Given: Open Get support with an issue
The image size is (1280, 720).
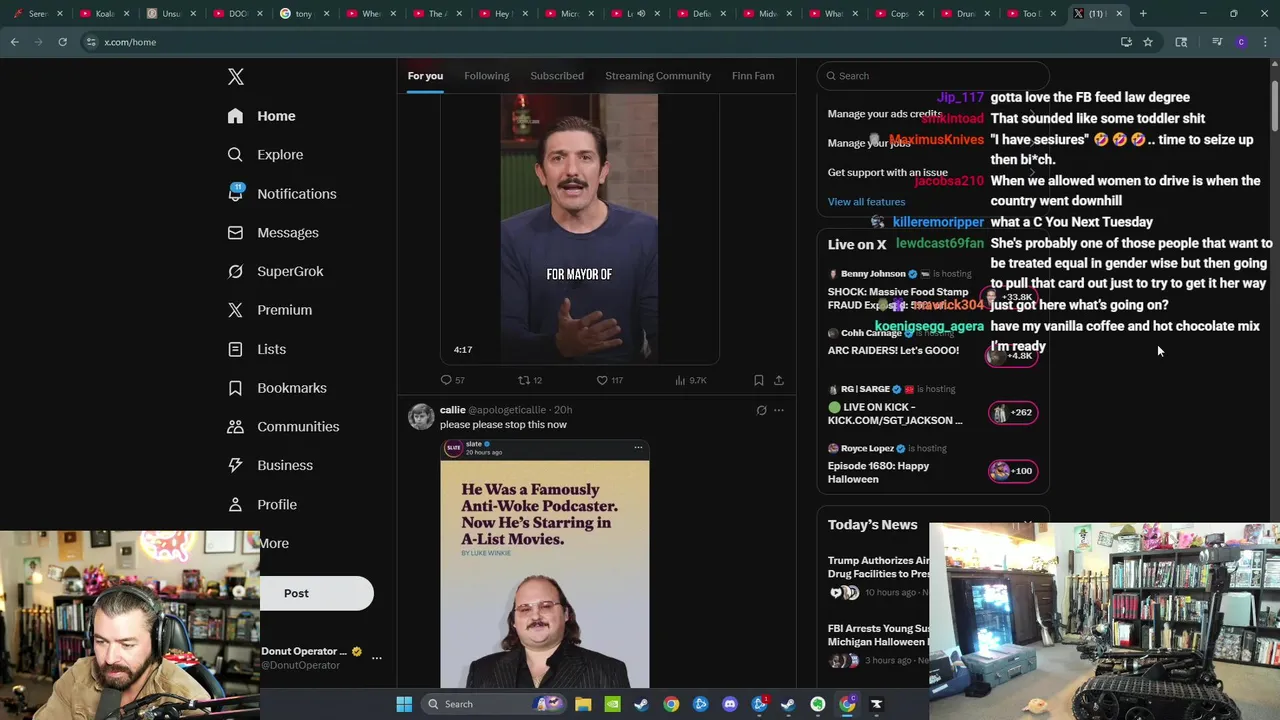Looking at the screenshot, I should click(888, 172).
